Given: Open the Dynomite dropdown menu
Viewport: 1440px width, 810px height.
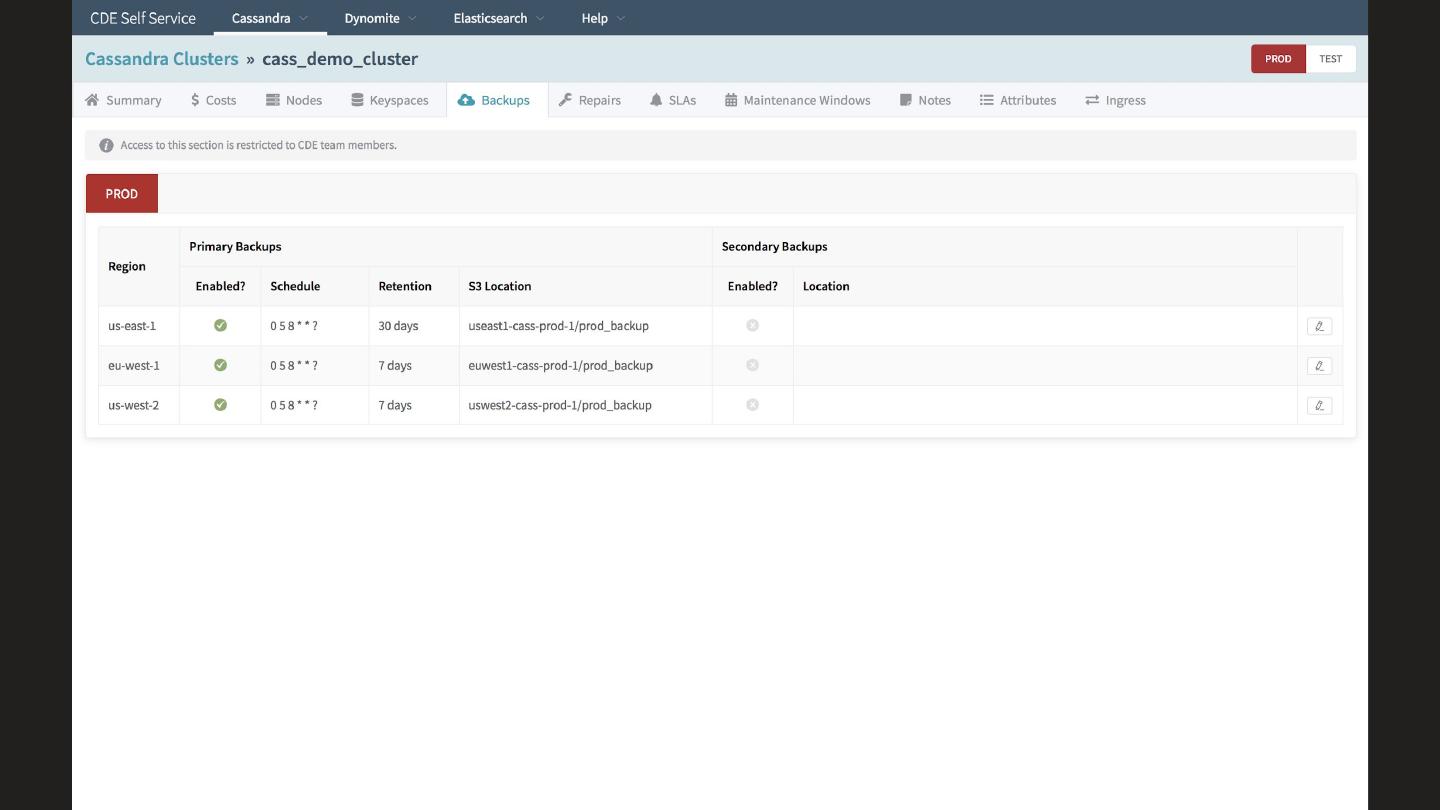Looking at the screenshot, I should [x=380, y=18].
